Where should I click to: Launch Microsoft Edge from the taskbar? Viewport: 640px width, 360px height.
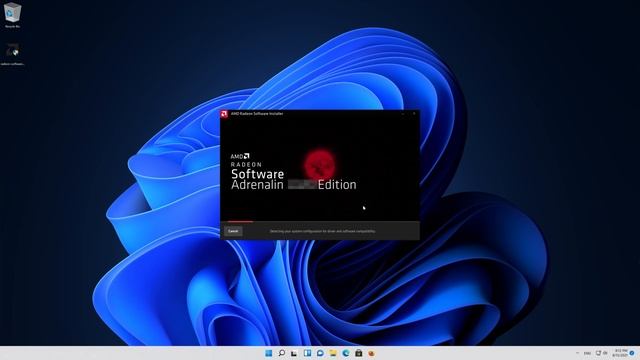[346, 353]
